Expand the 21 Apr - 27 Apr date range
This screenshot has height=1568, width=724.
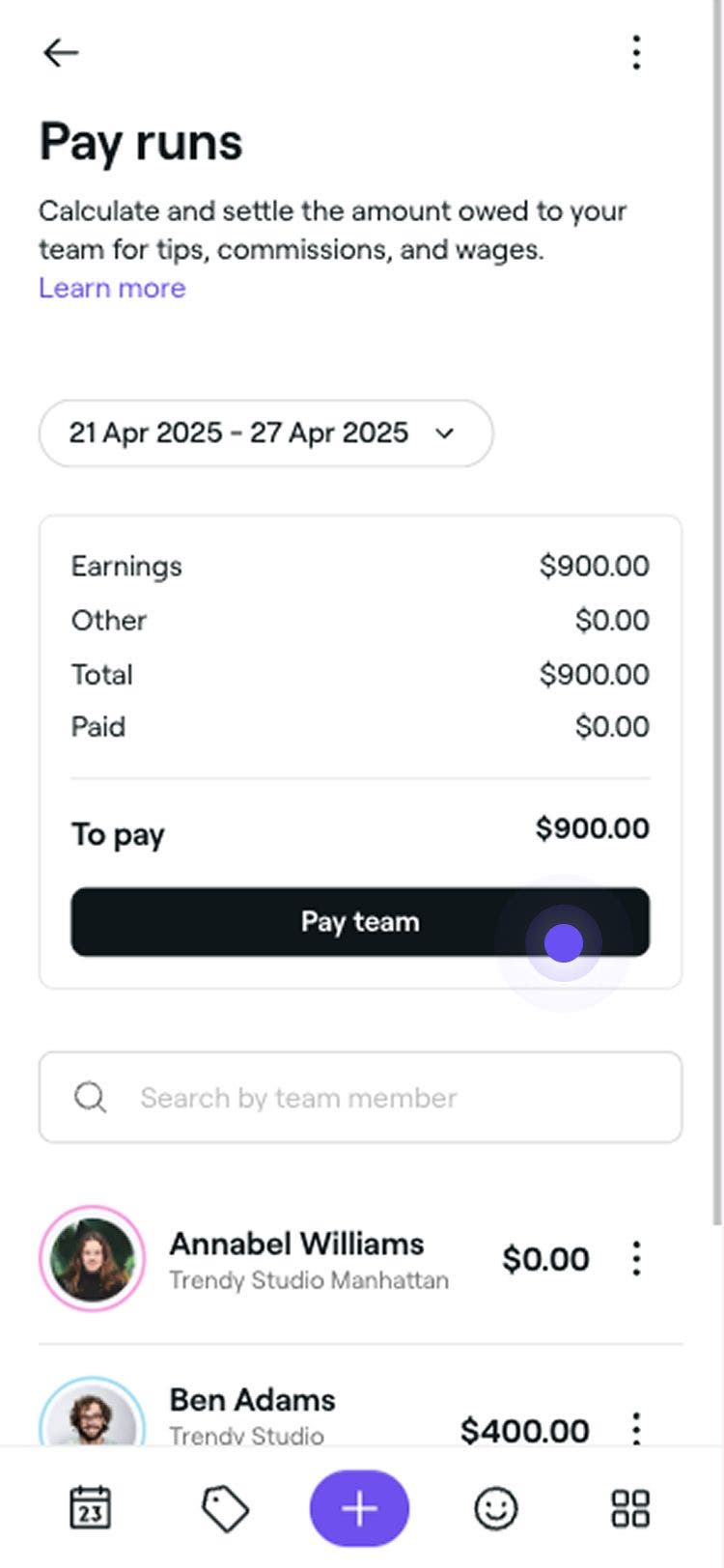click(241, 433)
